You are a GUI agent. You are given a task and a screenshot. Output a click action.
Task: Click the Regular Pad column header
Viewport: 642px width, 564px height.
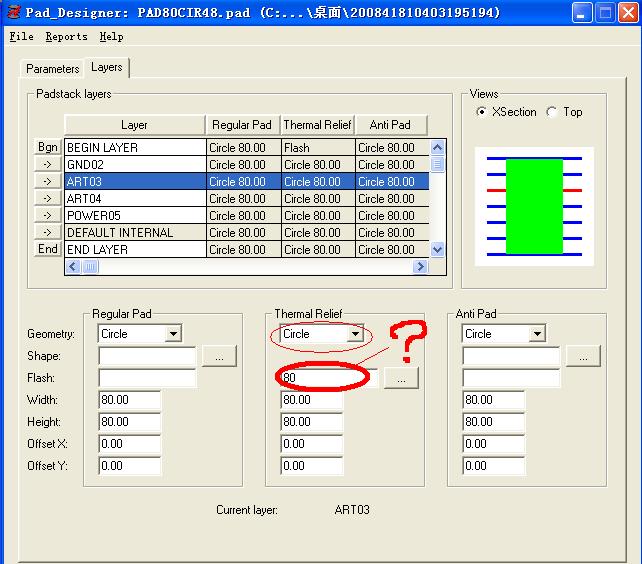(242, 125)
